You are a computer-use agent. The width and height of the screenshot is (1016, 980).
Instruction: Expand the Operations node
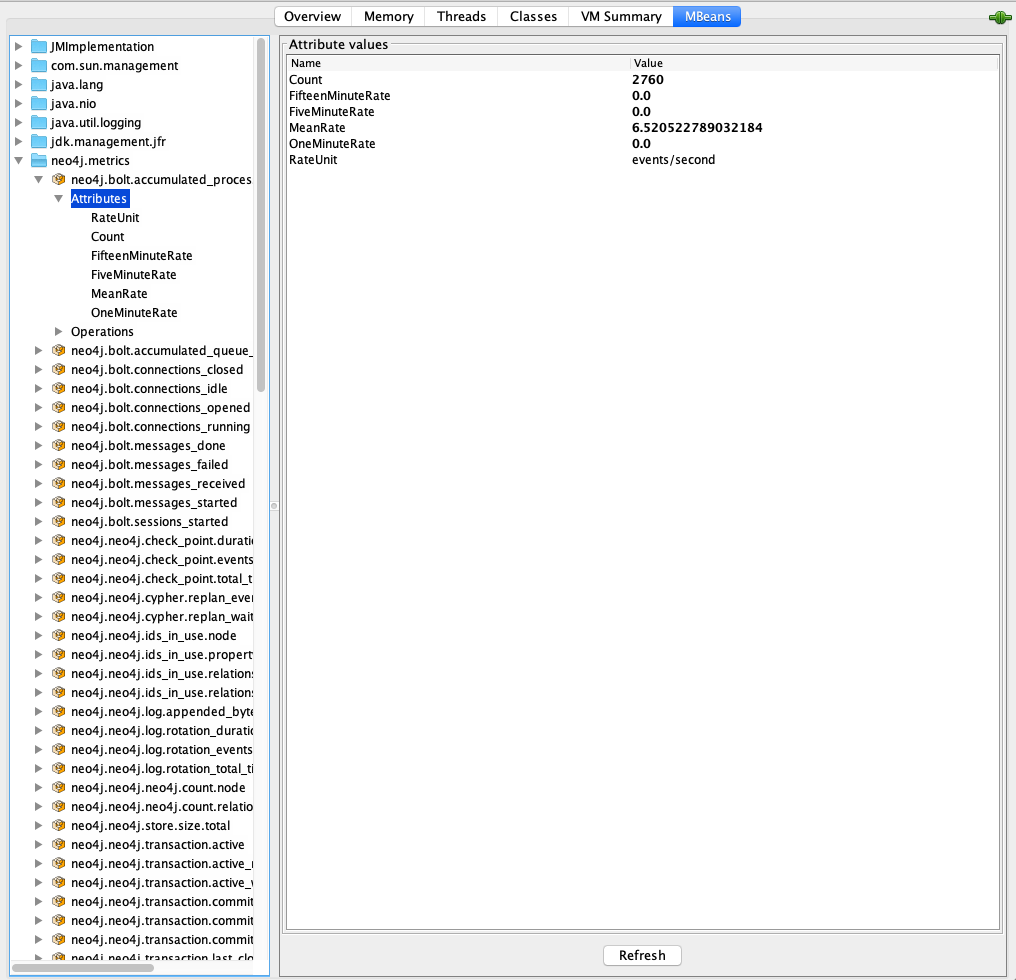59,332
